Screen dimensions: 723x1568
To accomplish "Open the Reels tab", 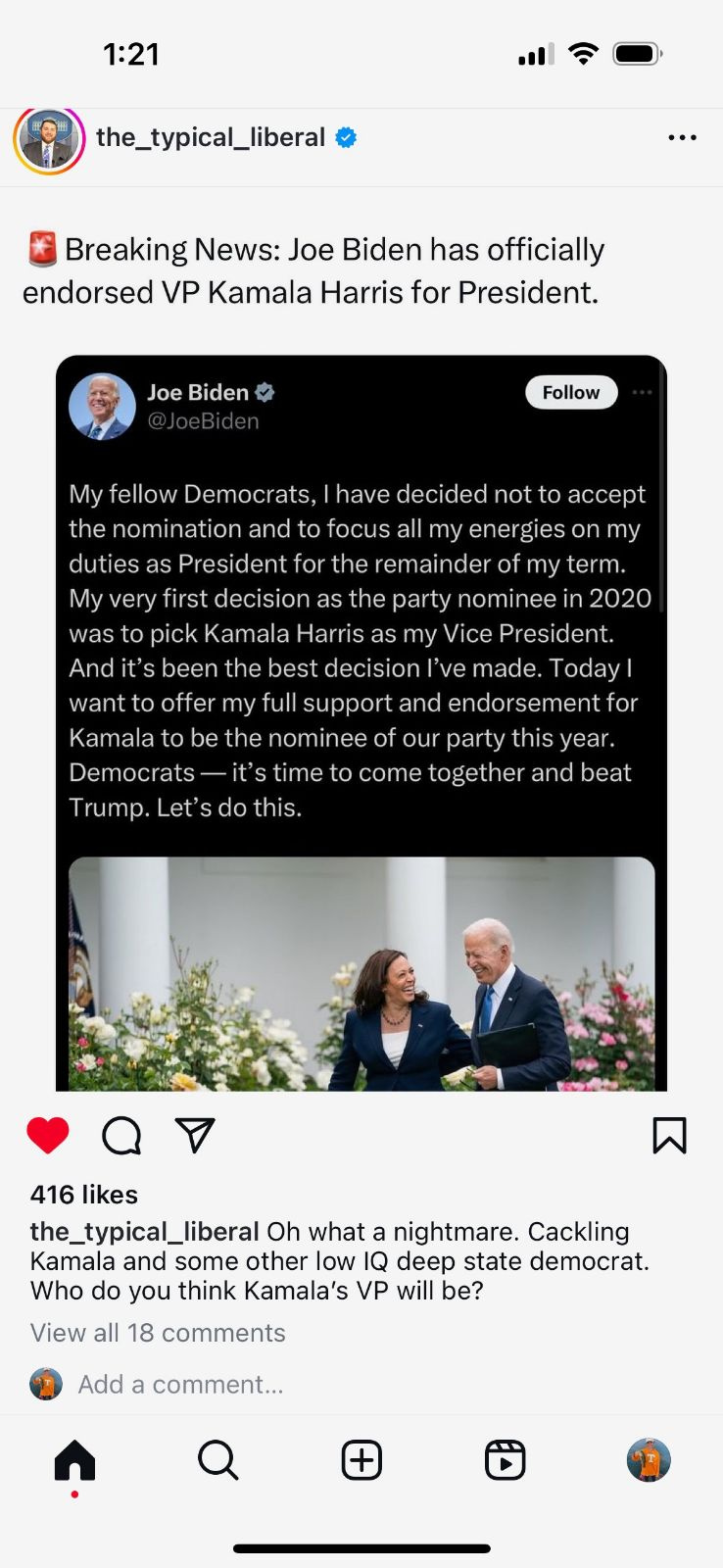I will [506, 1460].
